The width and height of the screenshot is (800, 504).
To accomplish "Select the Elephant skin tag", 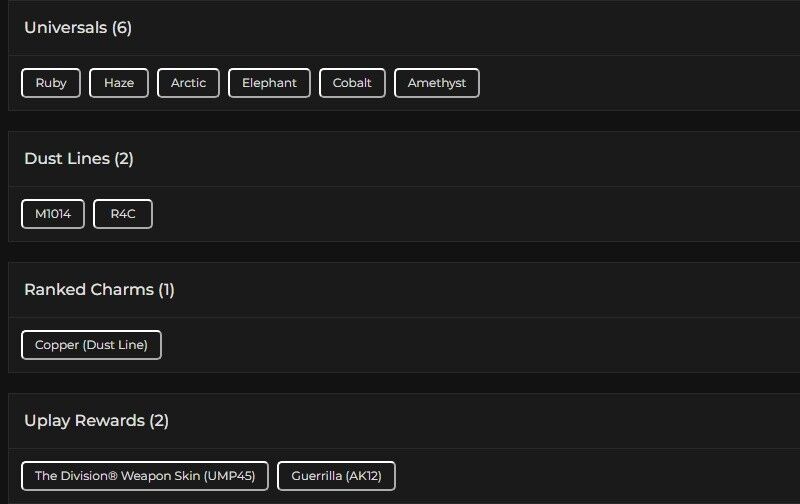I will coord(269,83).
